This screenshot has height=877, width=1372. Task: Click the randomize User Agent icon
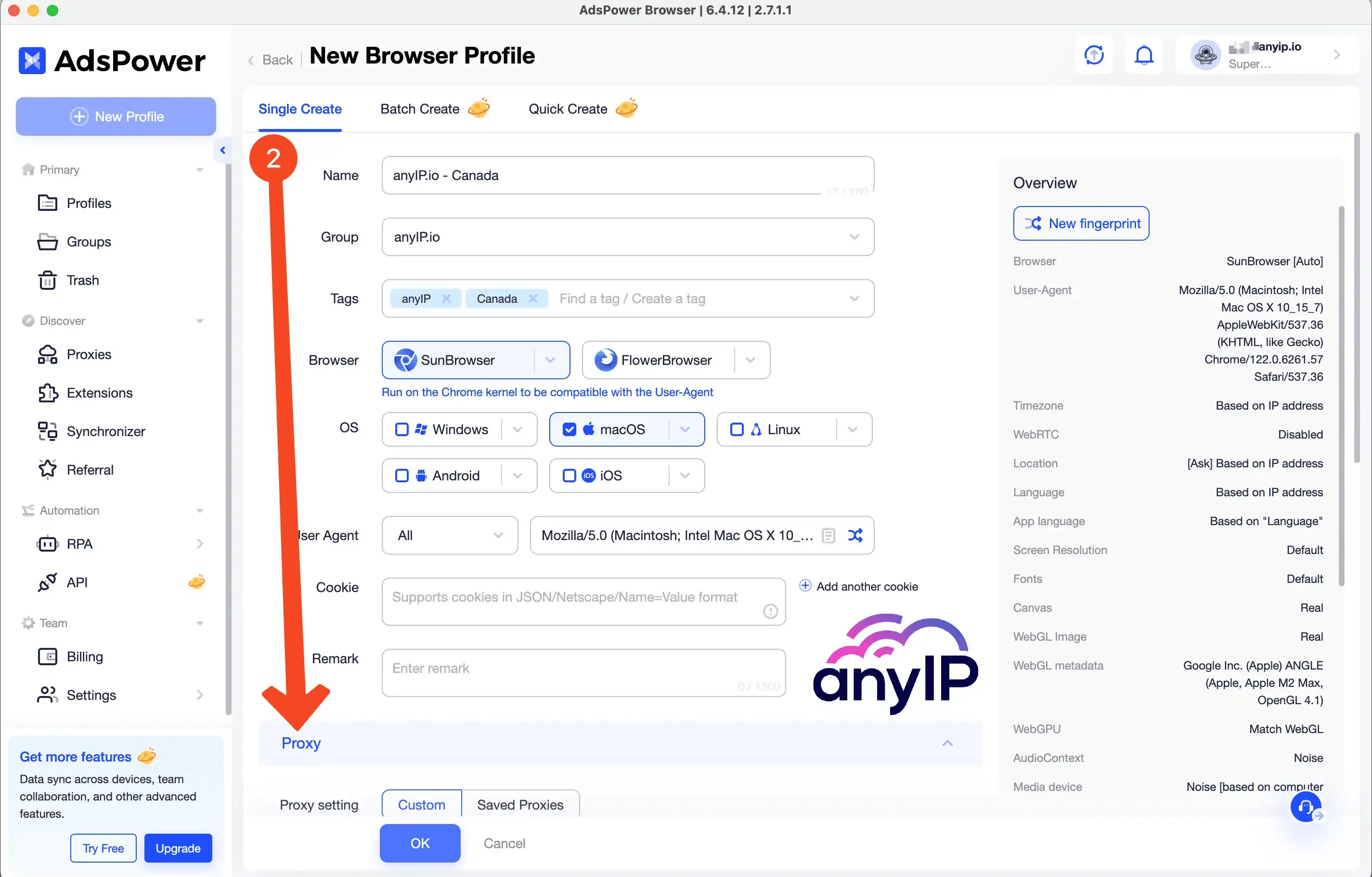pyautogui.click(x=855, y=534)
